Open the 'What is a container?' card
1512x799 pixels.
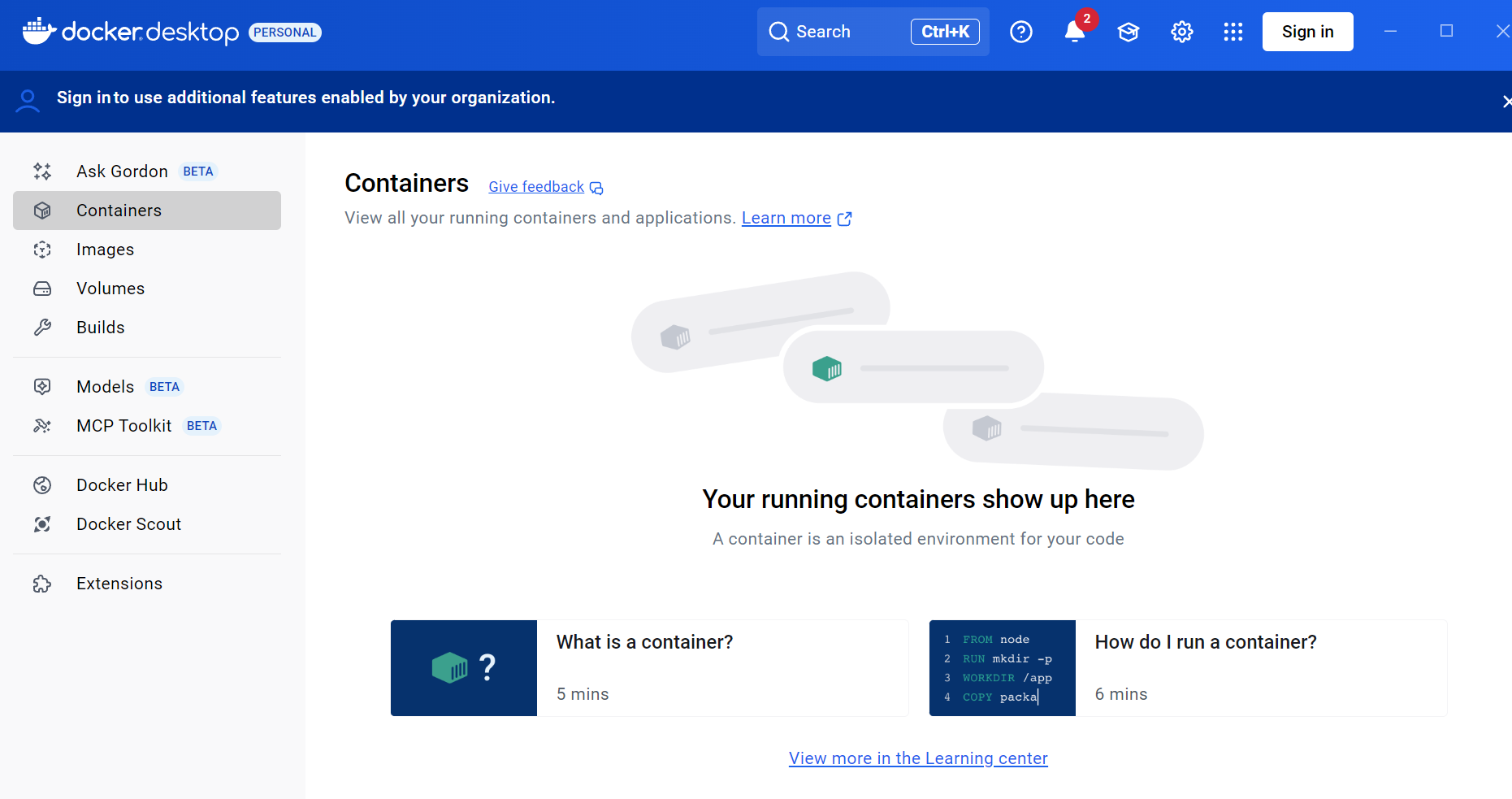coord(649,668)
